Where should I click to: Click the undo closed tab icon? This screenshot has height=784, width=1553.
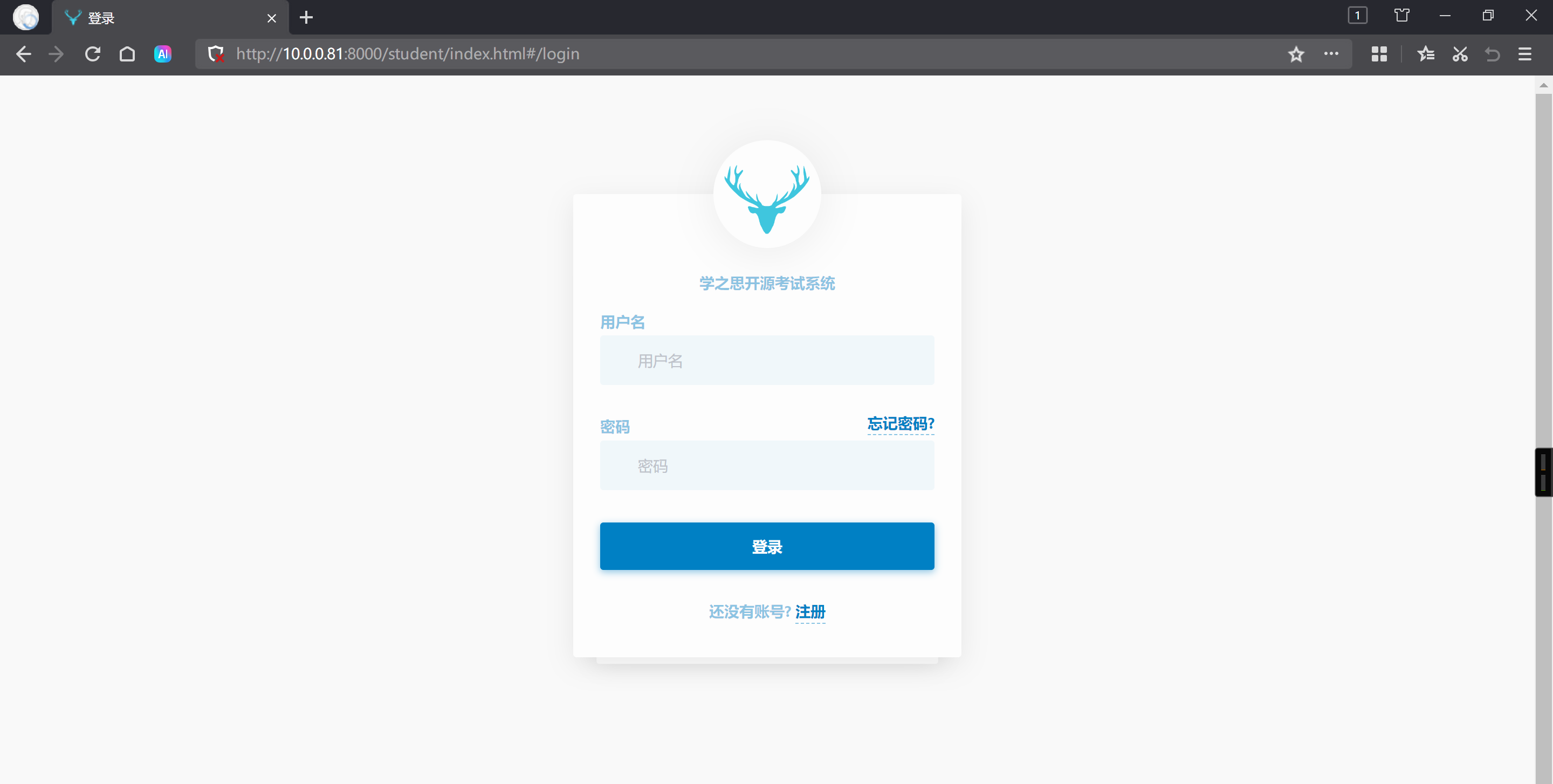pos(1493,54)
